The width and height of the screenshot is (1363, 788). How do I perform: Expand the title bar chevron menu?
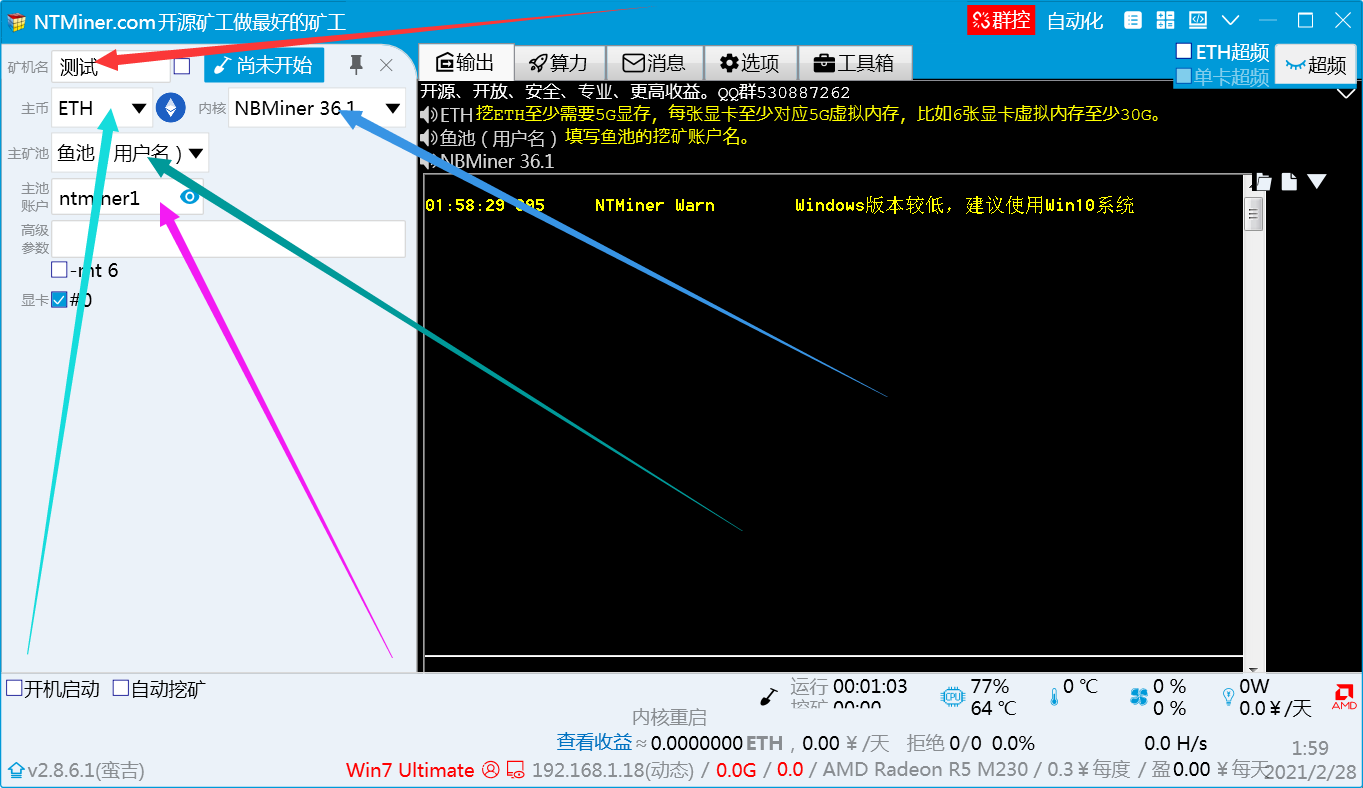(1231, 20)
